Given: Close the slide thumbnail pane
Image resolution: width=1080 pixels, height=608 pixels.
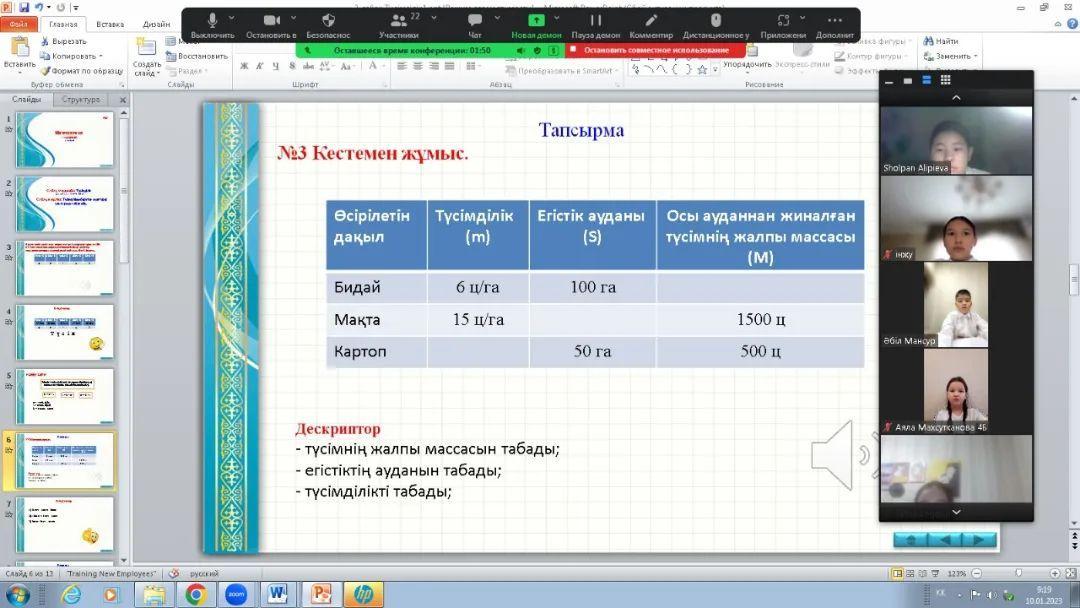Looking at the screenshot, I should click(123, 100).
